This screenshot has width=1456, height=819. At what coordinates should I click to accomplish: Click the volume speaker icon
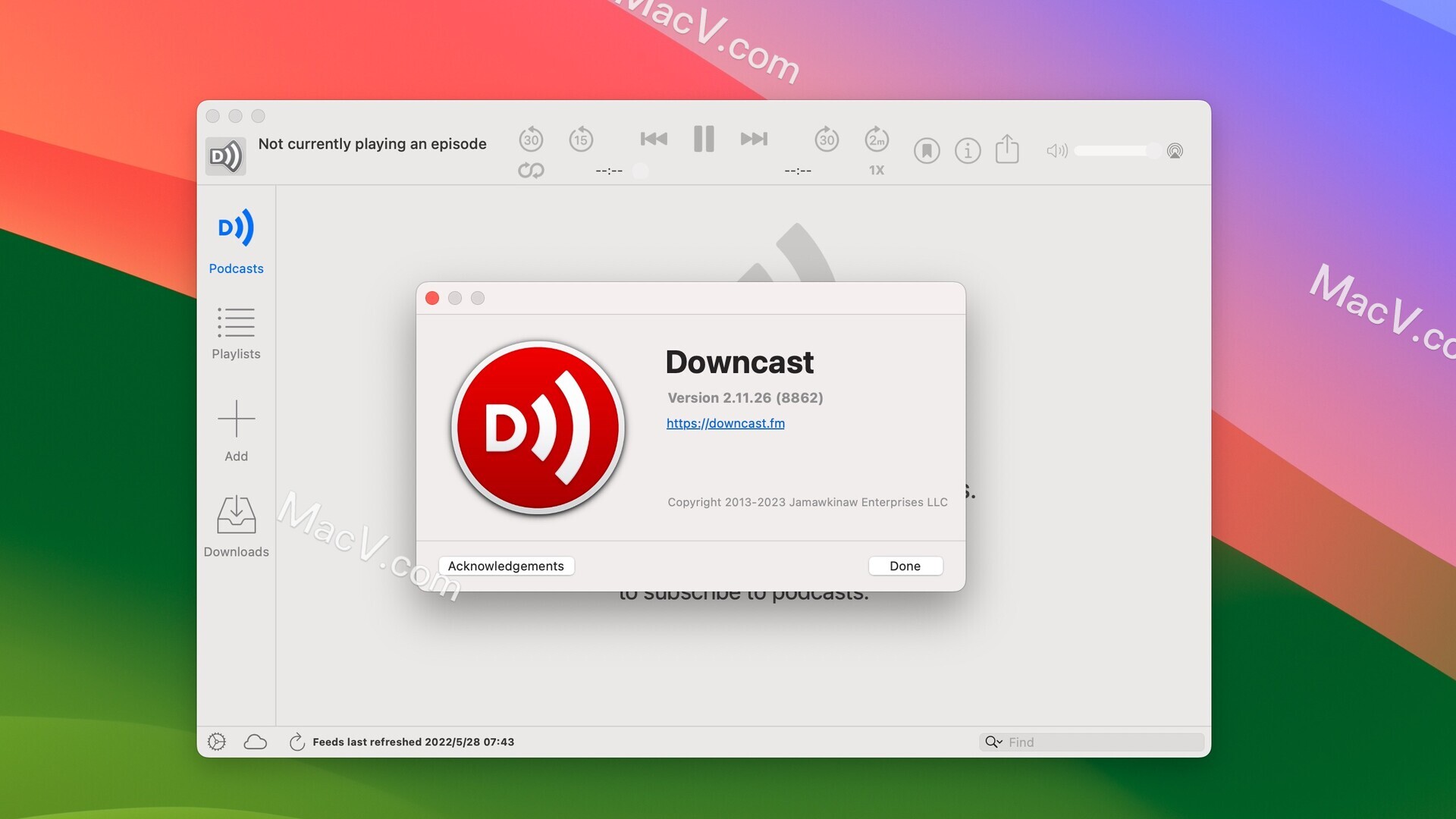tap(1057, 151)
